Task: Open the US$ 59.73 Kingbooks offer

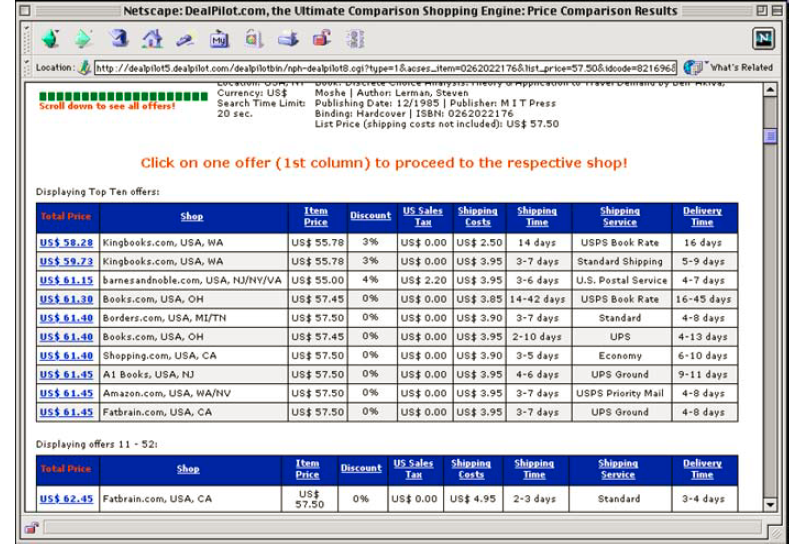Action: tap(66, 262)
